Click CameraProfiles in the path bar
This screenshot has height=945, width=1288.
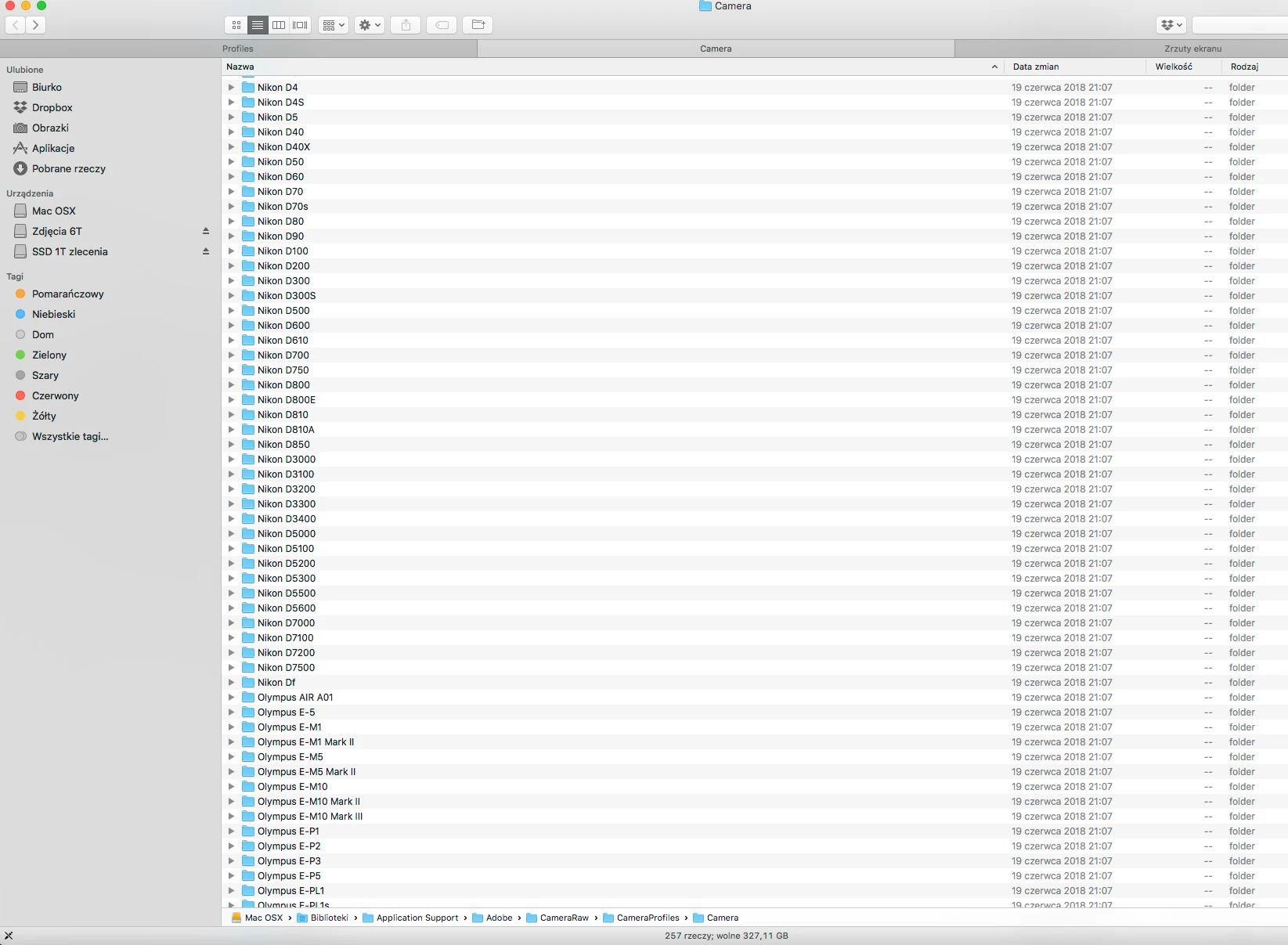(x=641, y=918)
